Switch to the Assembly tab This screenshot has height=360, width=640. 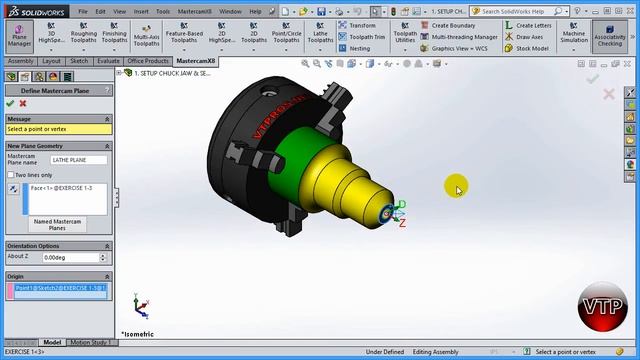click(20, 61)
